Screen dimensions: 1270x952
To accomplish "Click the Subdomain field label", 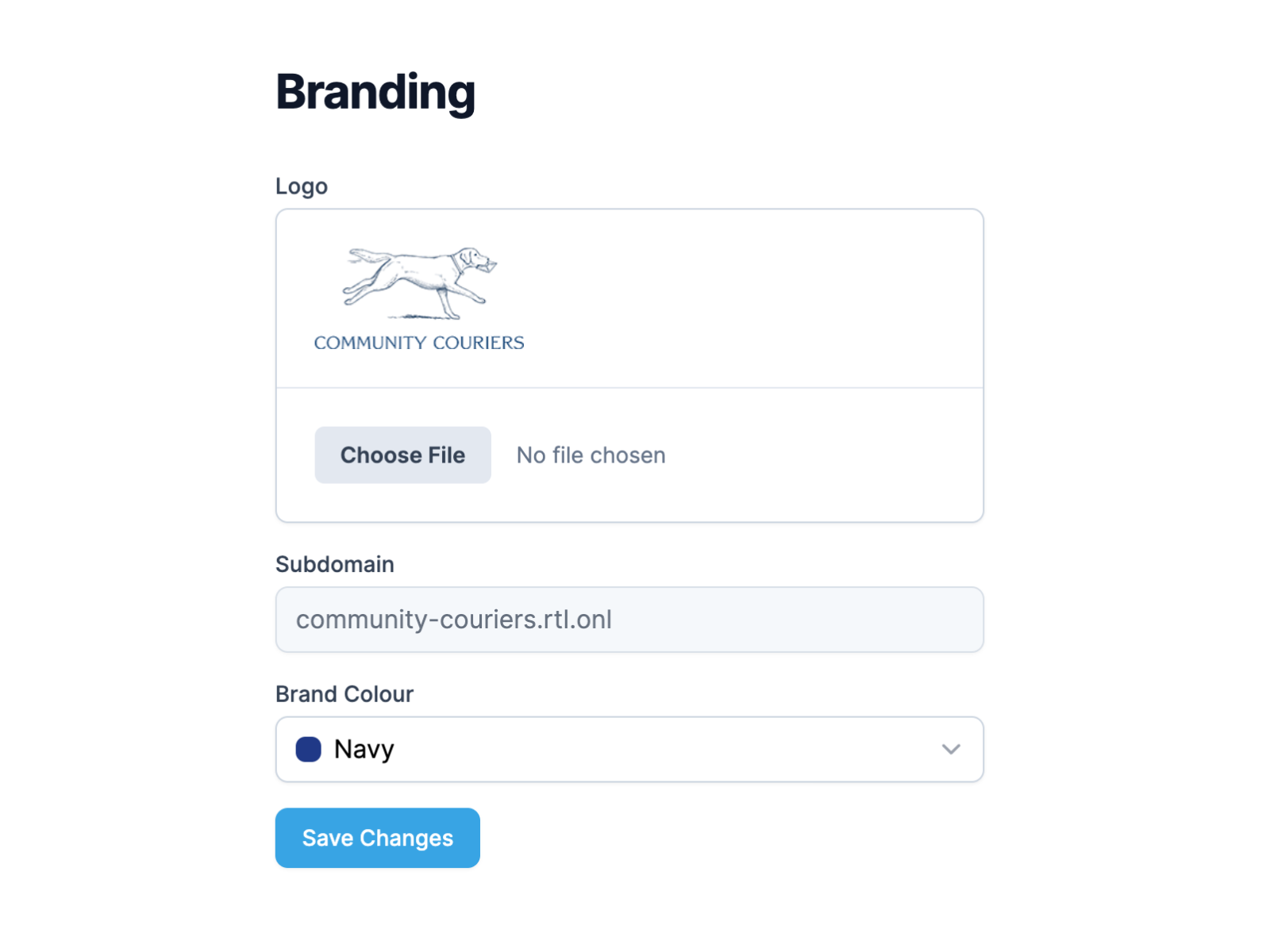I will point(334,564).
